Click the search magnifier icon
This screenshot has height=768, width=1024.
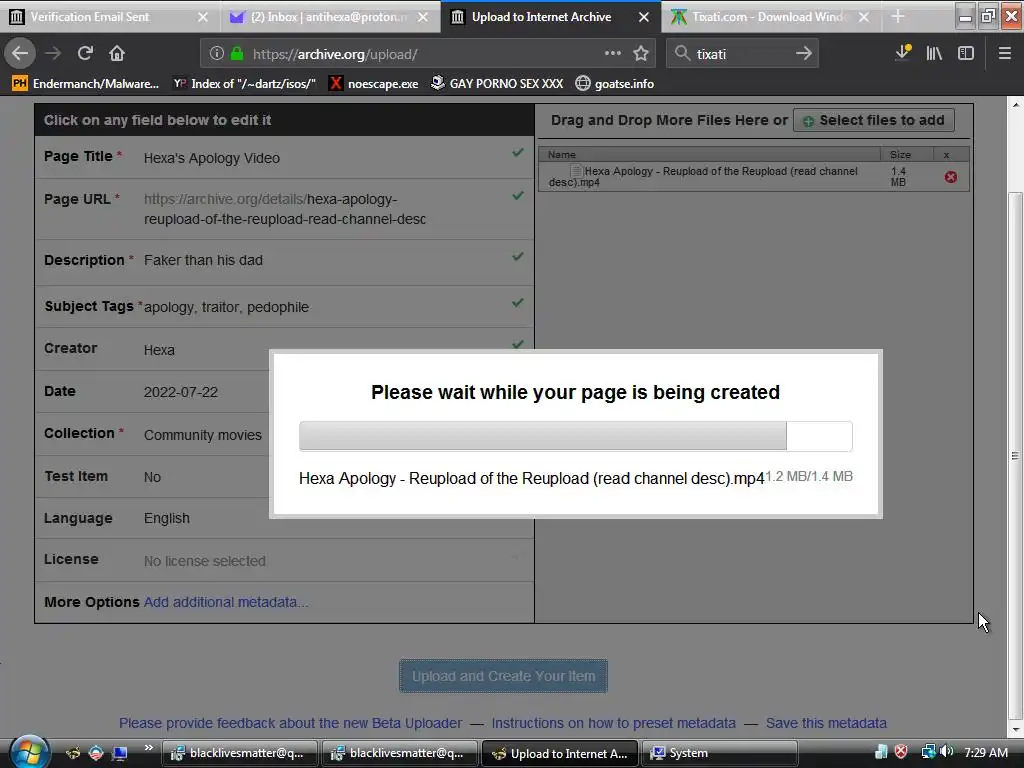[x=682, y=54]
